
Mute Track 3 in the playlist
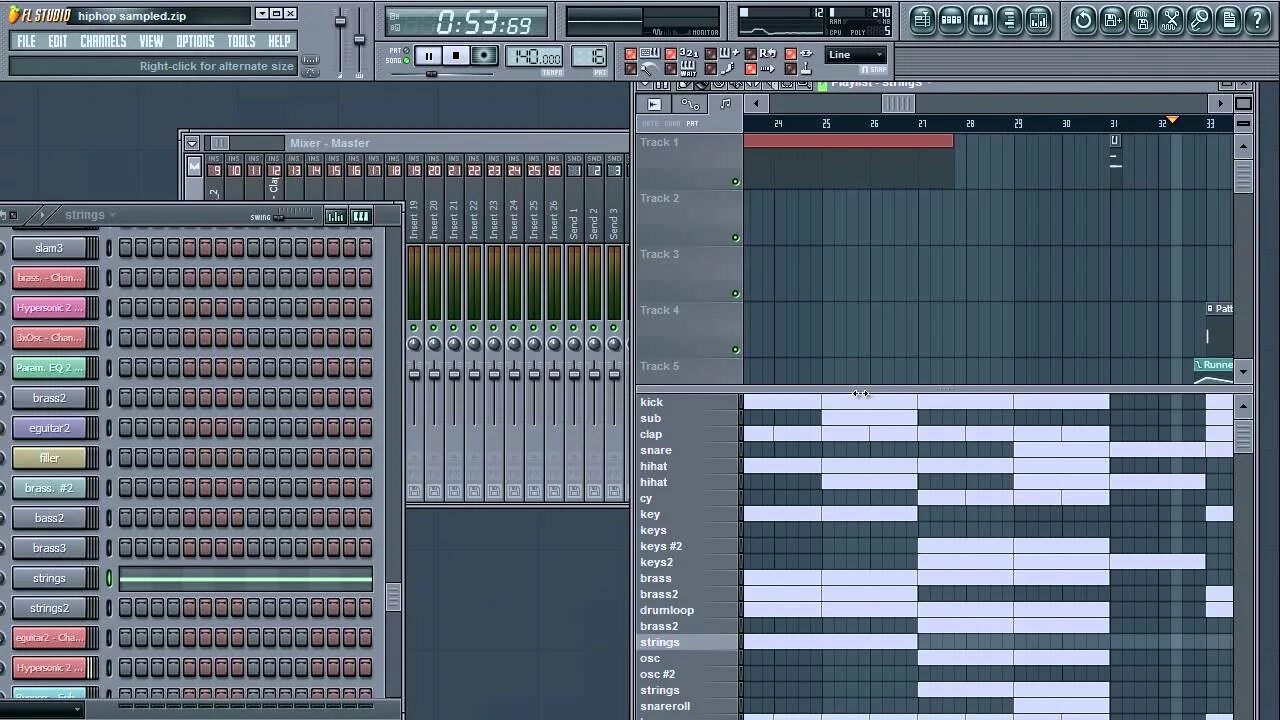[736, 294]
